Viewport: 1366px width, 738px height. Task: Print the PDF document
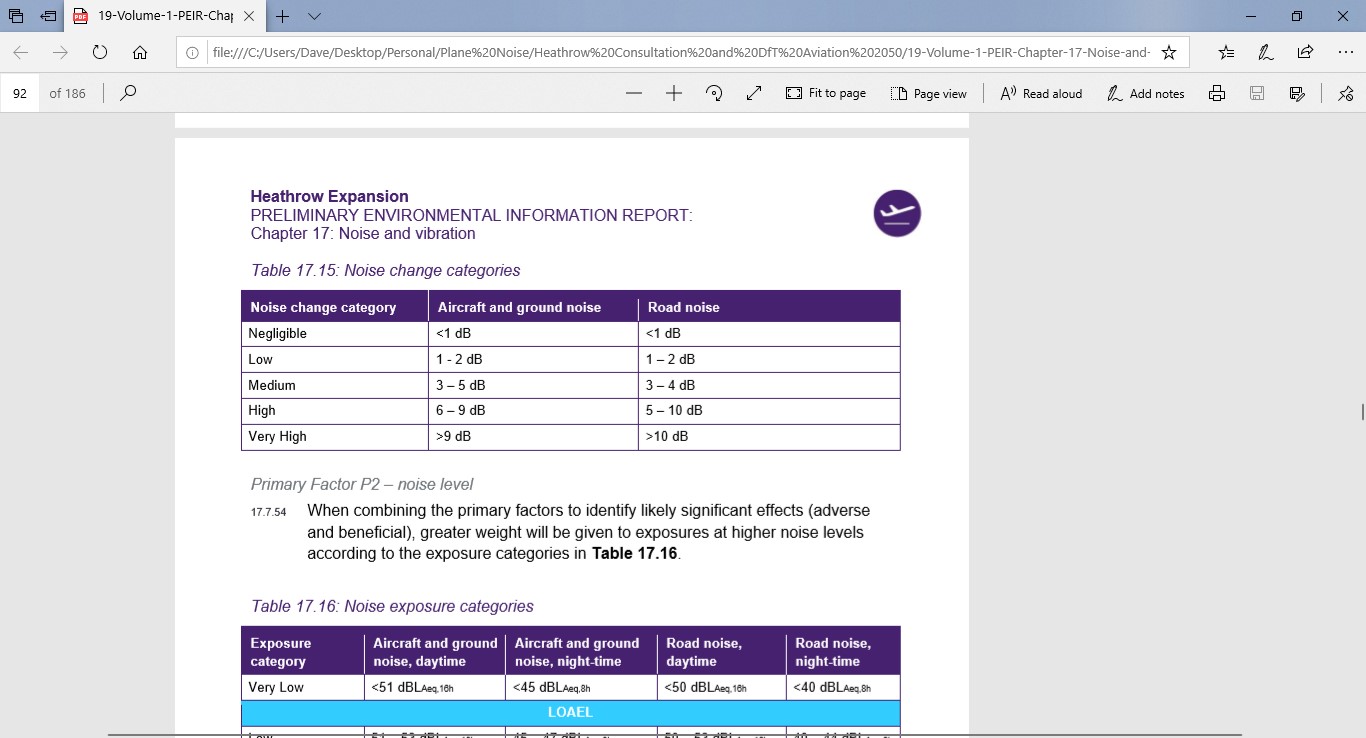click(1217, 93)
